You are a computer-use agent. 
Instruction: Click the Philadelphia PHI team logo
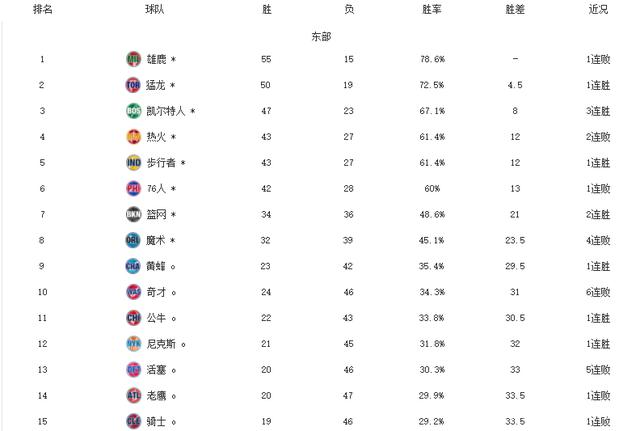click(x=133, y=188)
